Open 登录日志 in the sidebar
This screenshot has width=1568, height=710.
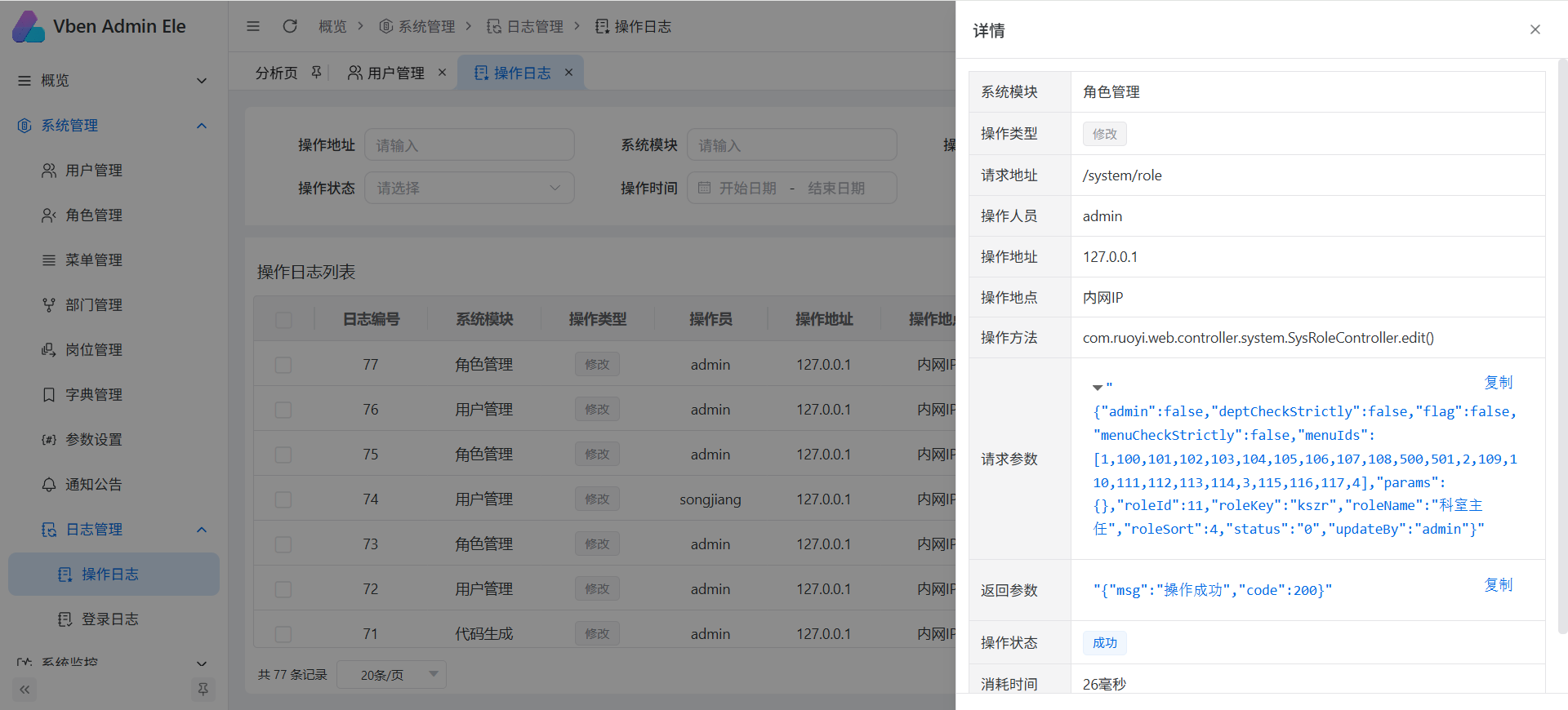[x=109, y=619]
